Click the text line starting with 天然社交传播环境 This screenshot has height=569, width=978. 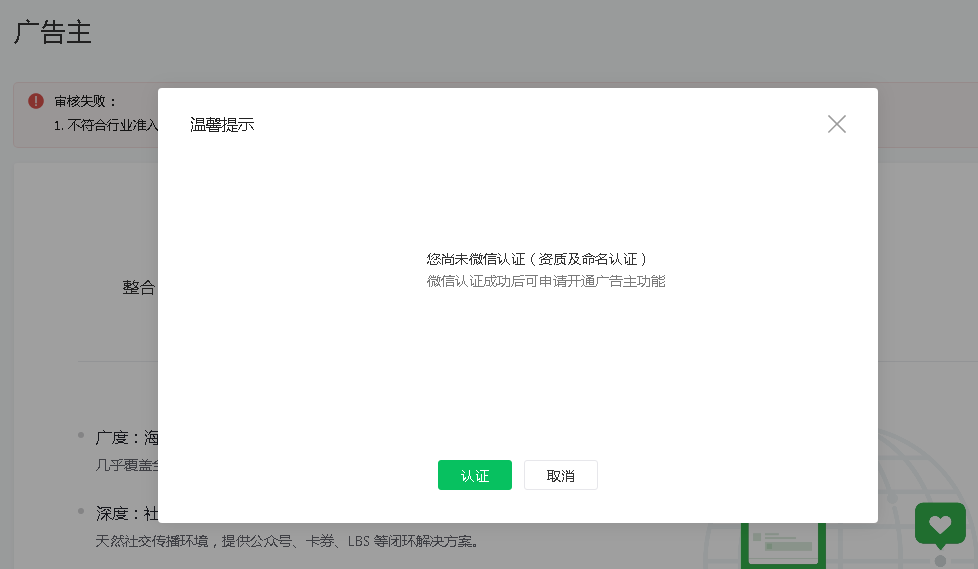pos(287,541)
